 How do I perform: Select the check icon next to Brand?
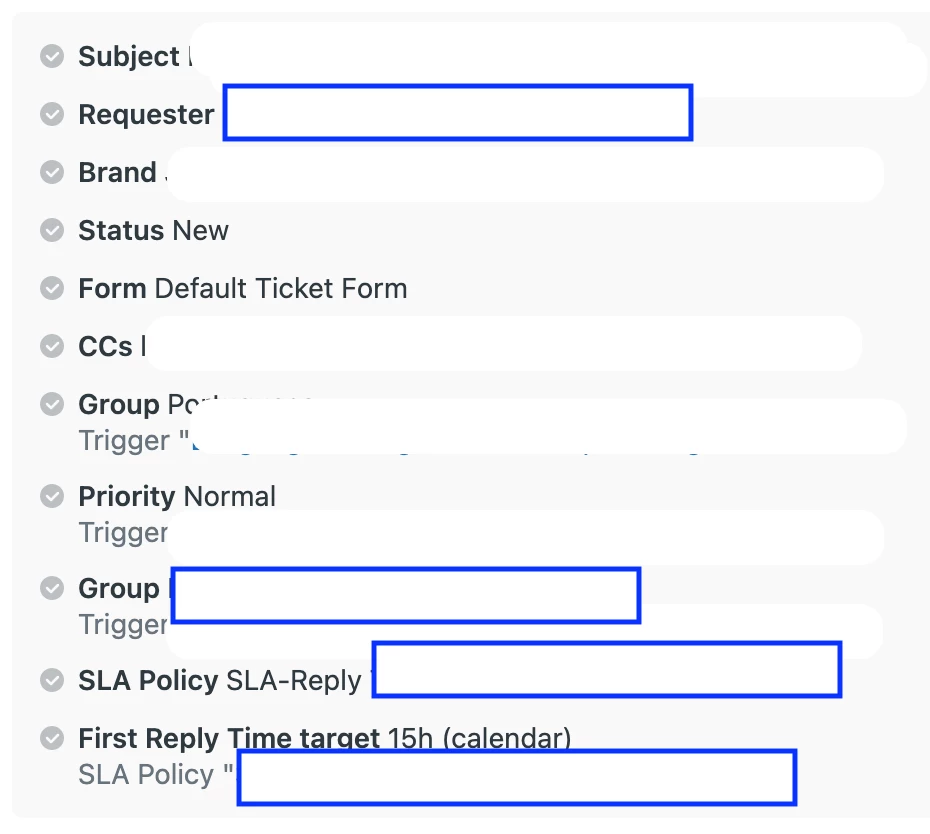click(52, 172)
